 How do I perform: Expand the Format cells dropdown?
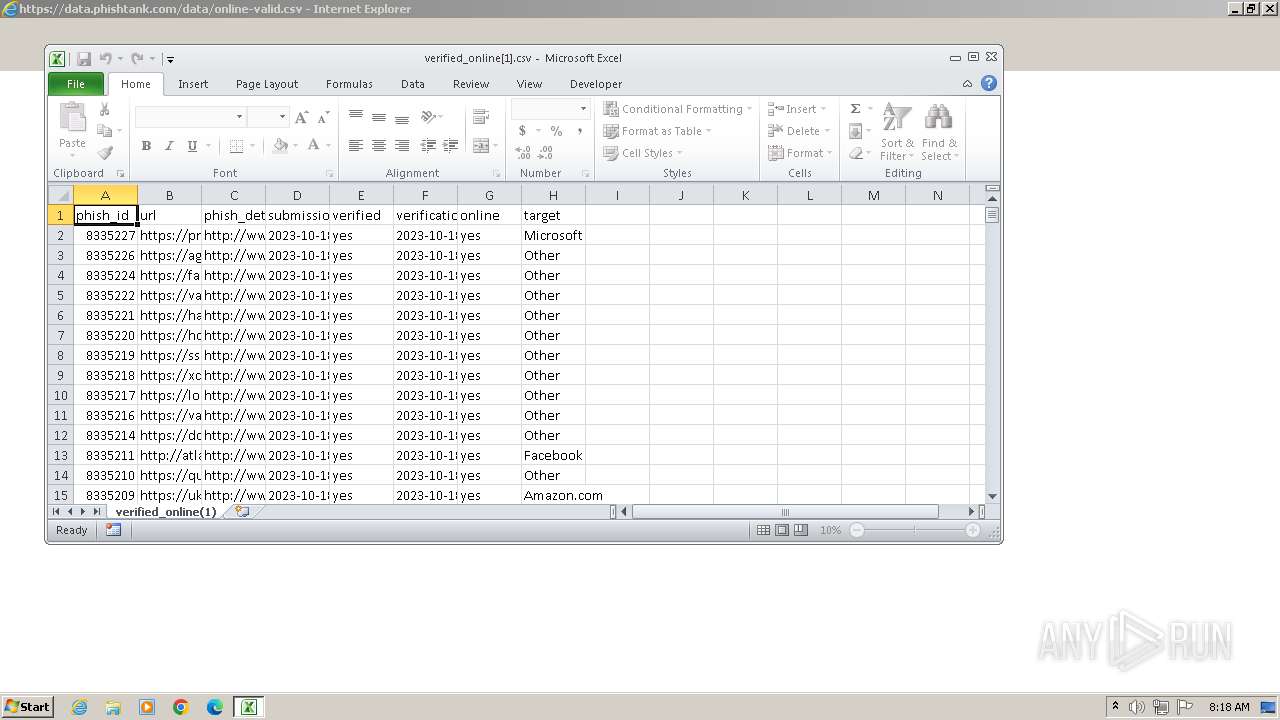tap(829, 153)
